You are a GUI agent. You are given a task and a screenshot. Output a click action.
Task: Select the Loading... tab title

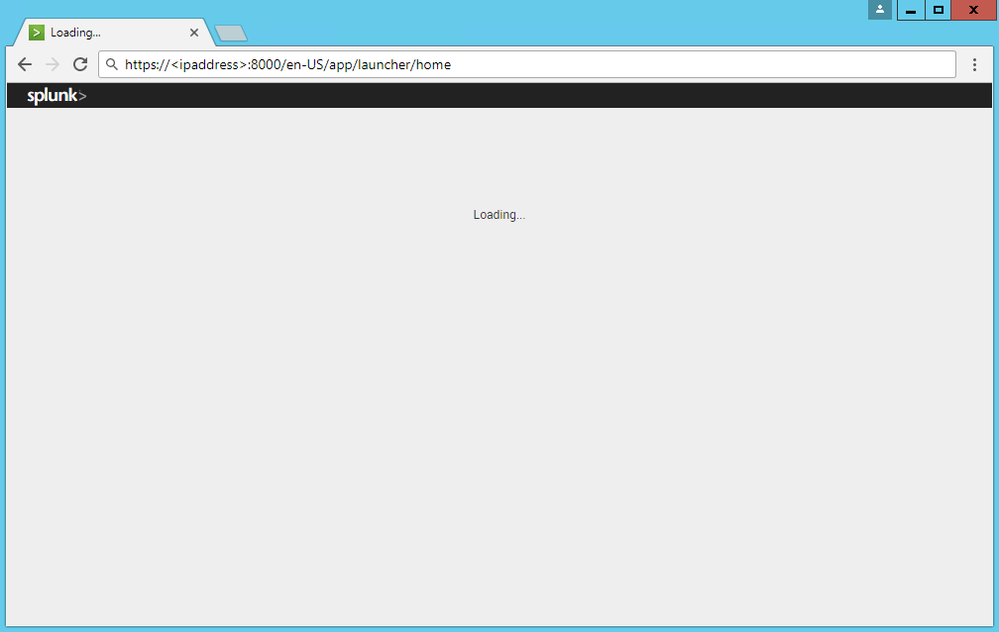tap(76, 33)
